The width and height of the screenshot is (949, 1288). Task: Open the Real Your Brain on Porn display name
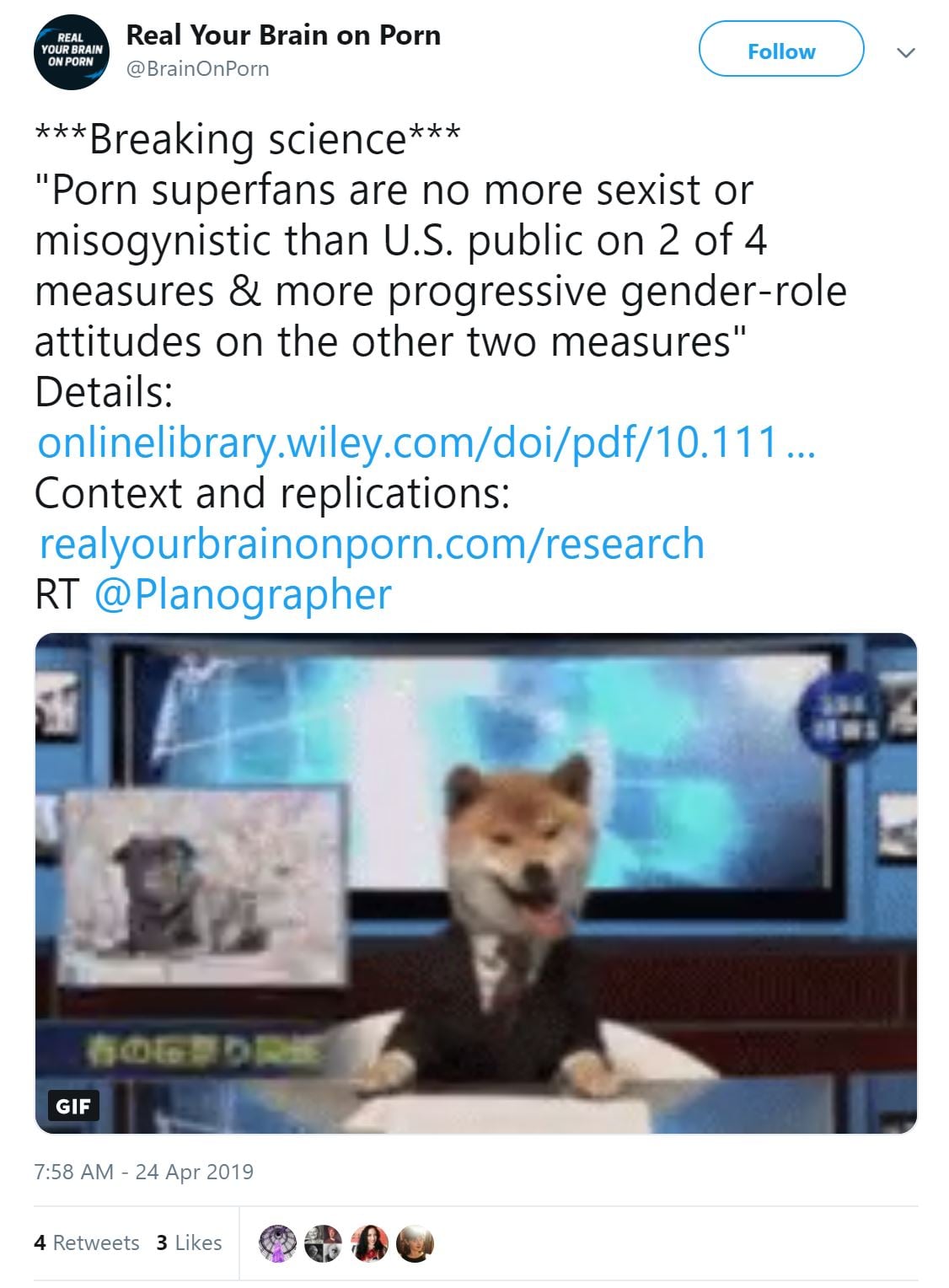point(283,35)
